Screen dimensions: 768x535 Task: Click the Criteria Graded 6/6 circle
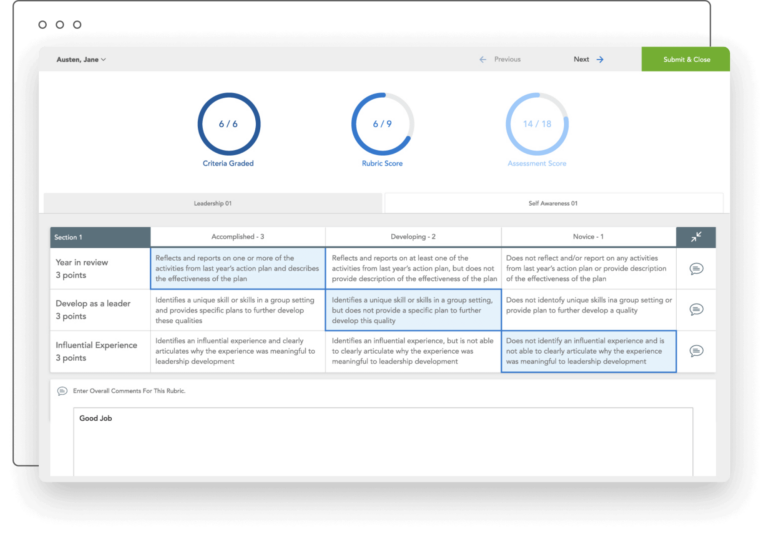click(x=229, y=124)
